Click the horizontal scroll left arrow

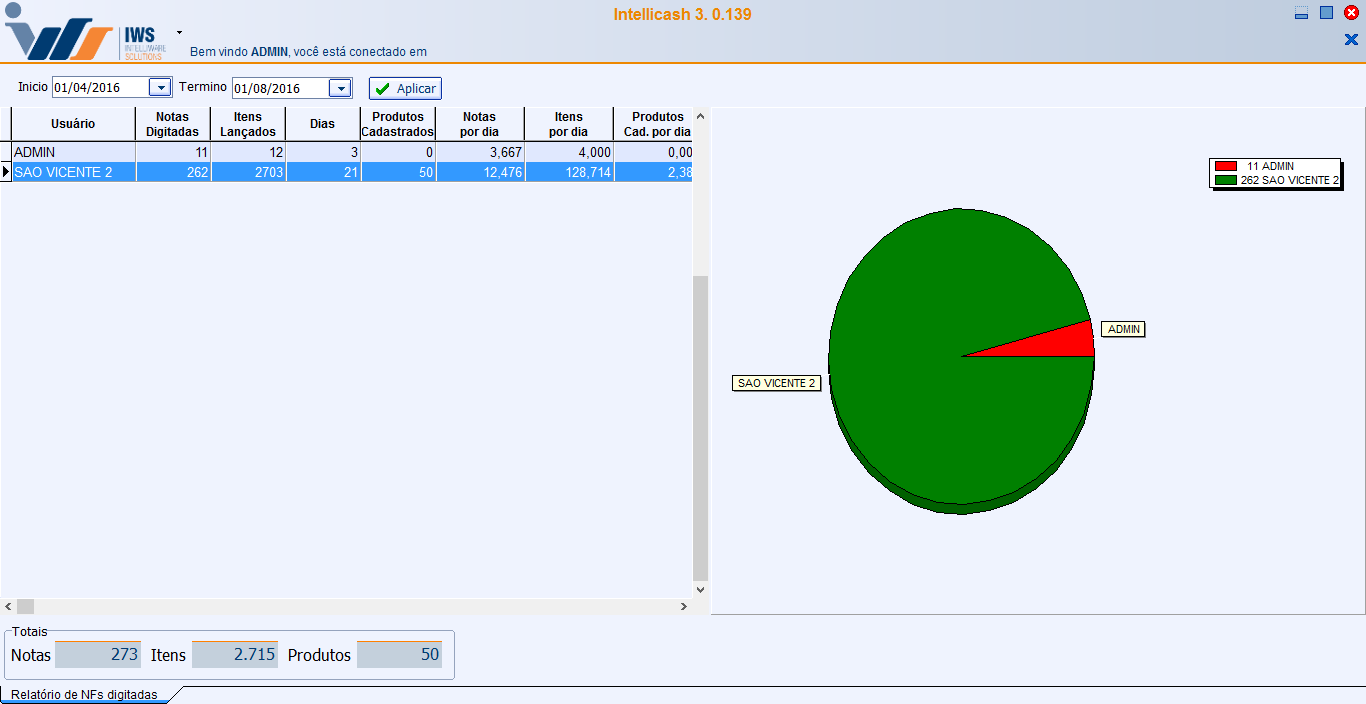click(x=8, y=606)
